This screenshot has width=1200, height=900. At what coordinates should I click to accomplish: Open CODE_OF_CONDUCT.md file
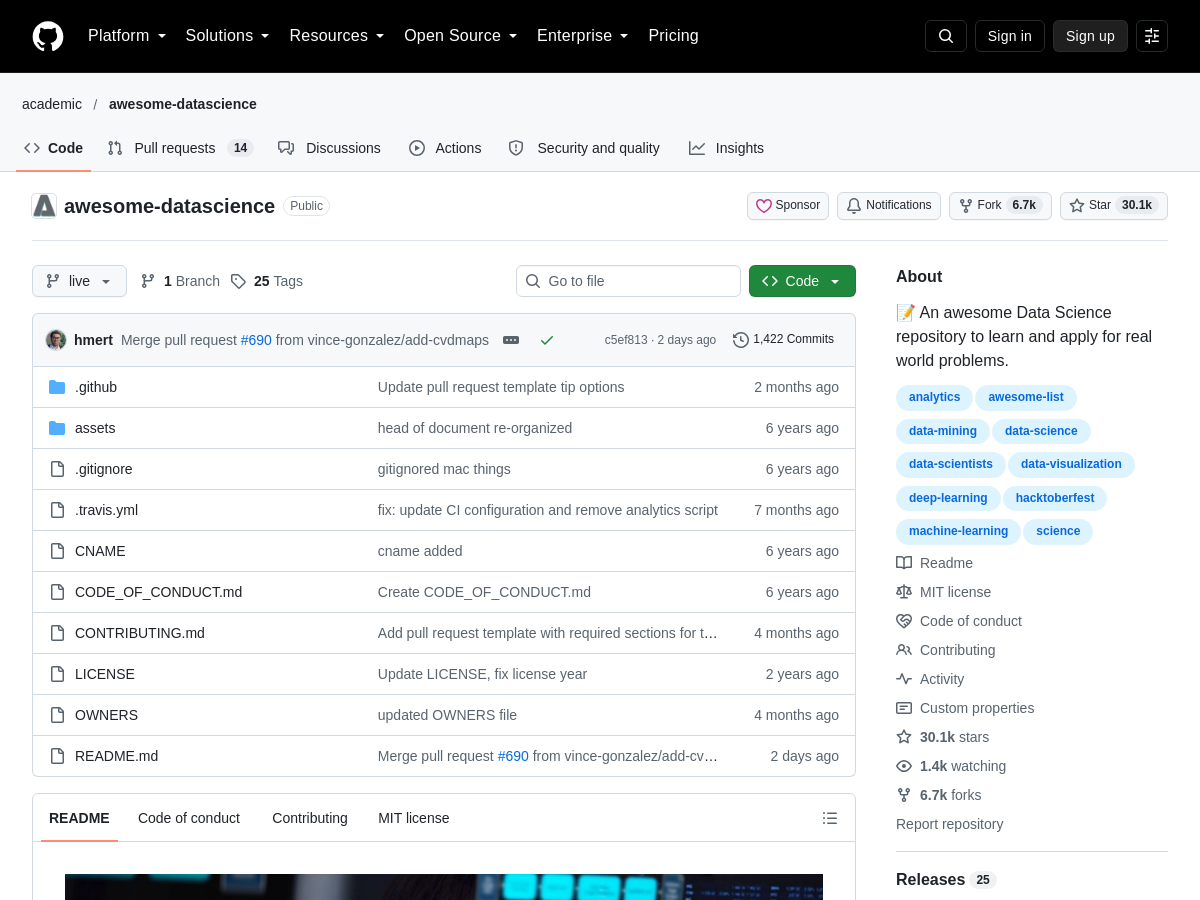(158, 592)
